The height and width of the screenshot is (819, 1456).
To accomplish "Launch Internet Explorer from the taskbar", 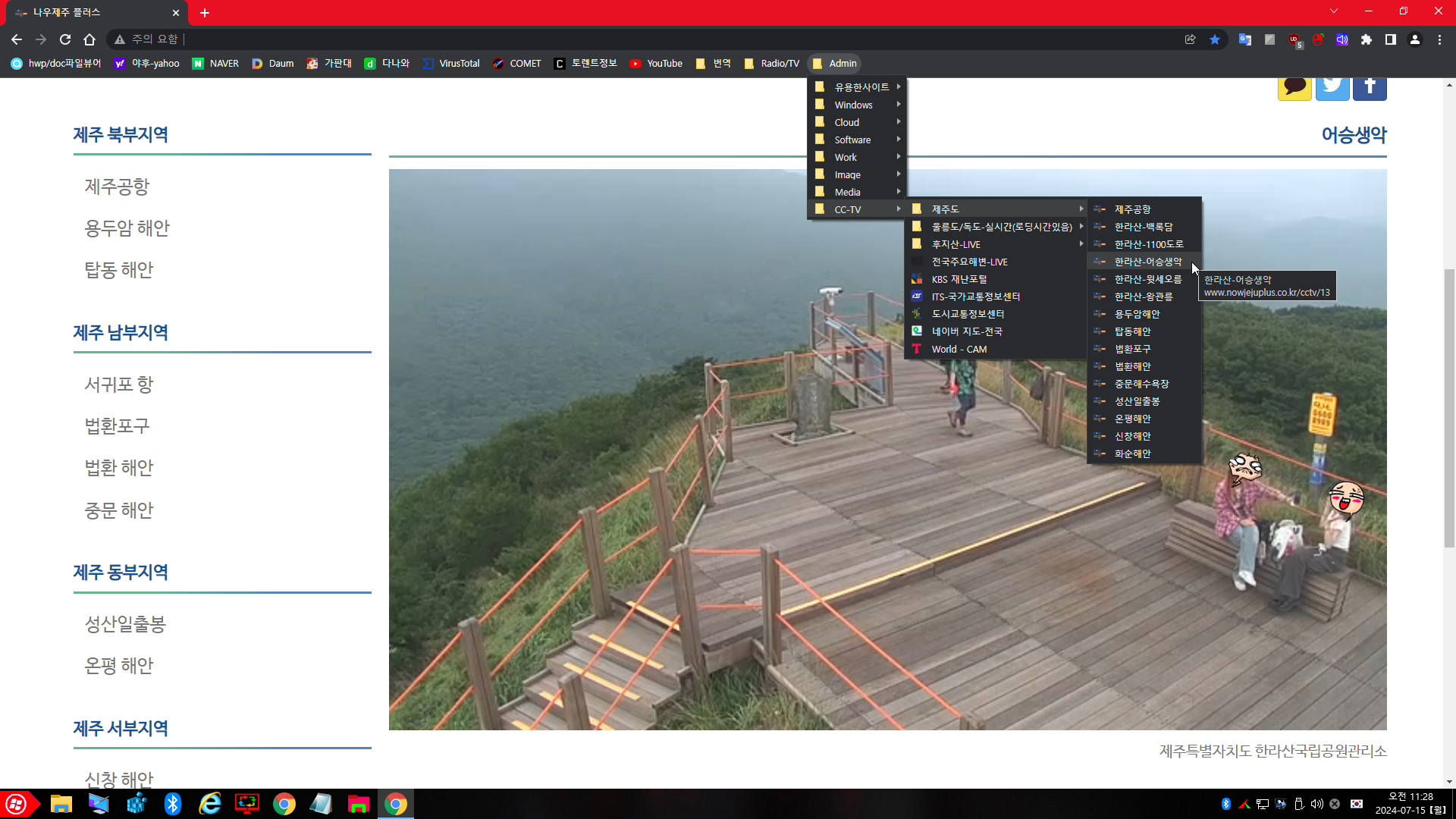I will coord(209,804).
